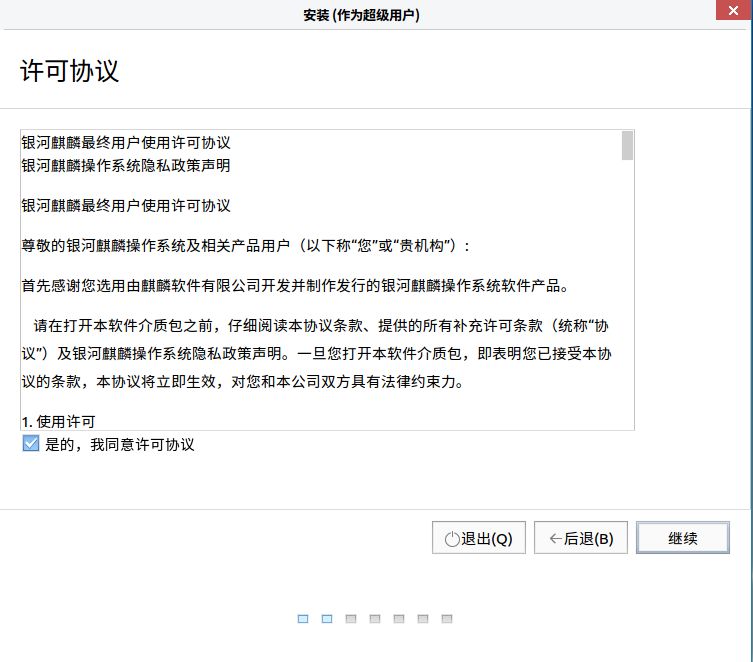Click the line starting '议的条款，本协议将立即生效'
The height and width of the screenshot is (662, 753).
pos(243,382)
